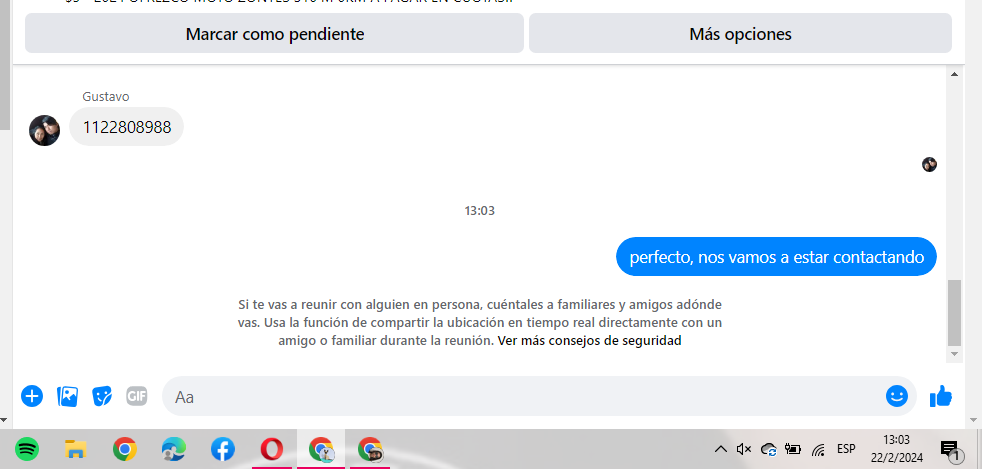Switch the ESP input language indicator
The width and height of the screenshot is (982, 469).
pos(846,449)
